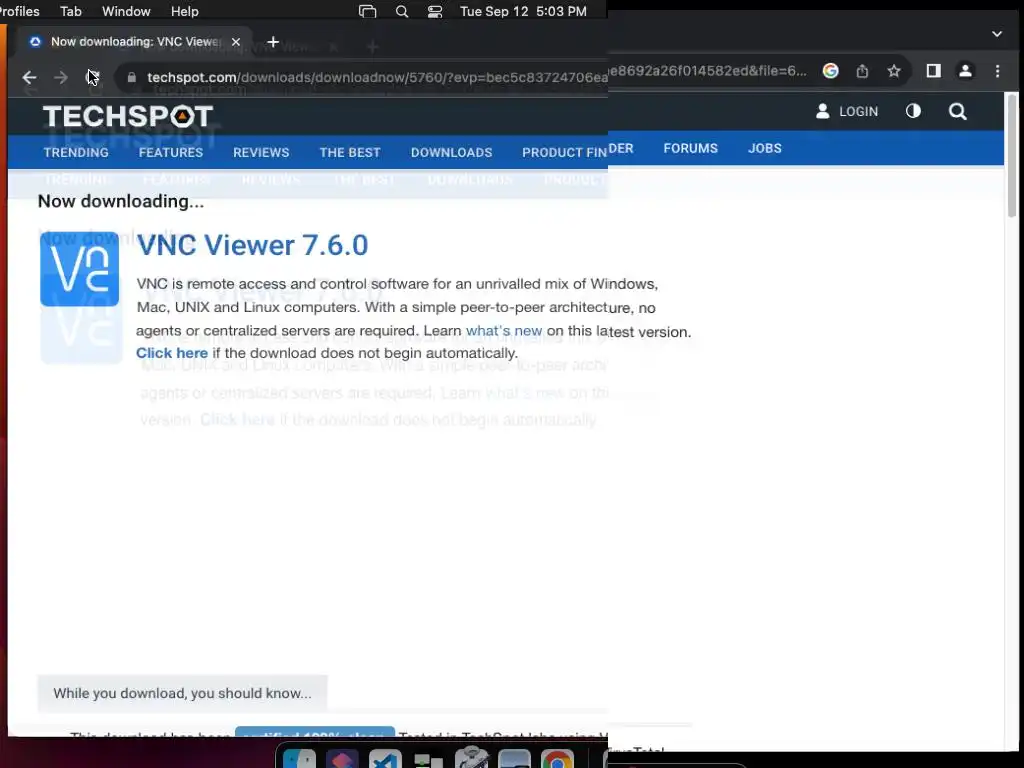Click the VNC app logo thumbnail
Image resolution: width=1024 pixels, height=768 pixels.
[80, 268]
